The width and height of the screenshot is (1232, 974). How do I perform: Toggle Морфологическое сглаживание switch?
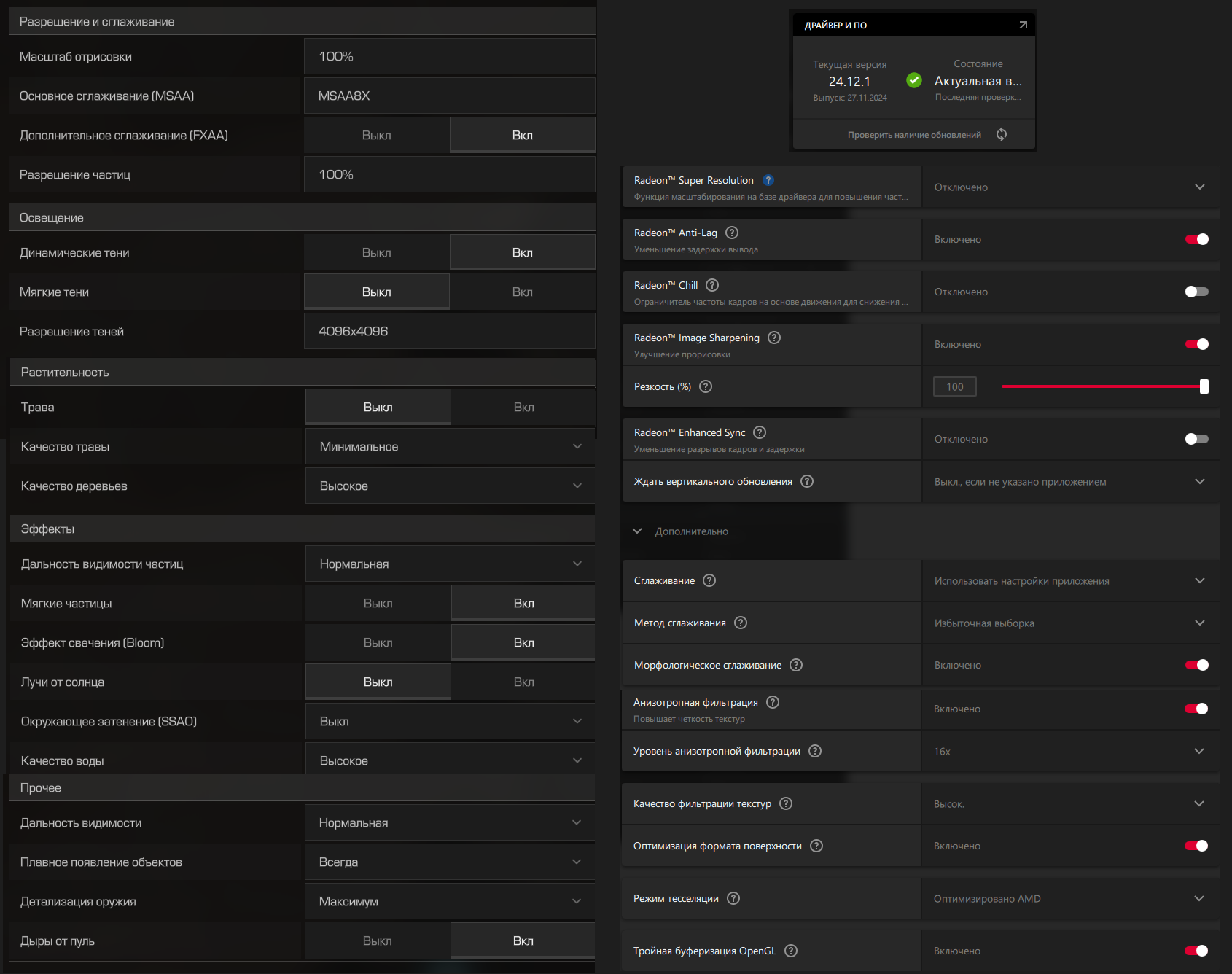click(x=1197, y=665)
